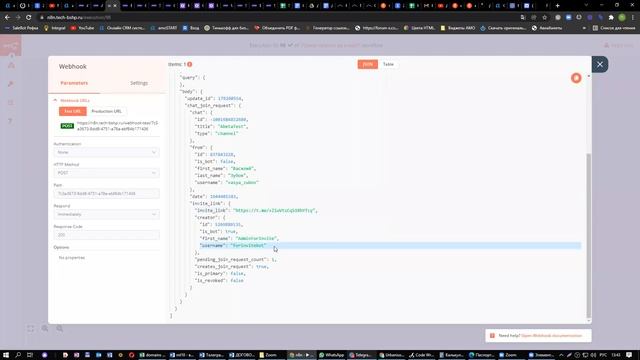Open the Authentication dropdown
The height and width of the screenshot is (360, 640).
coord(107,152)
